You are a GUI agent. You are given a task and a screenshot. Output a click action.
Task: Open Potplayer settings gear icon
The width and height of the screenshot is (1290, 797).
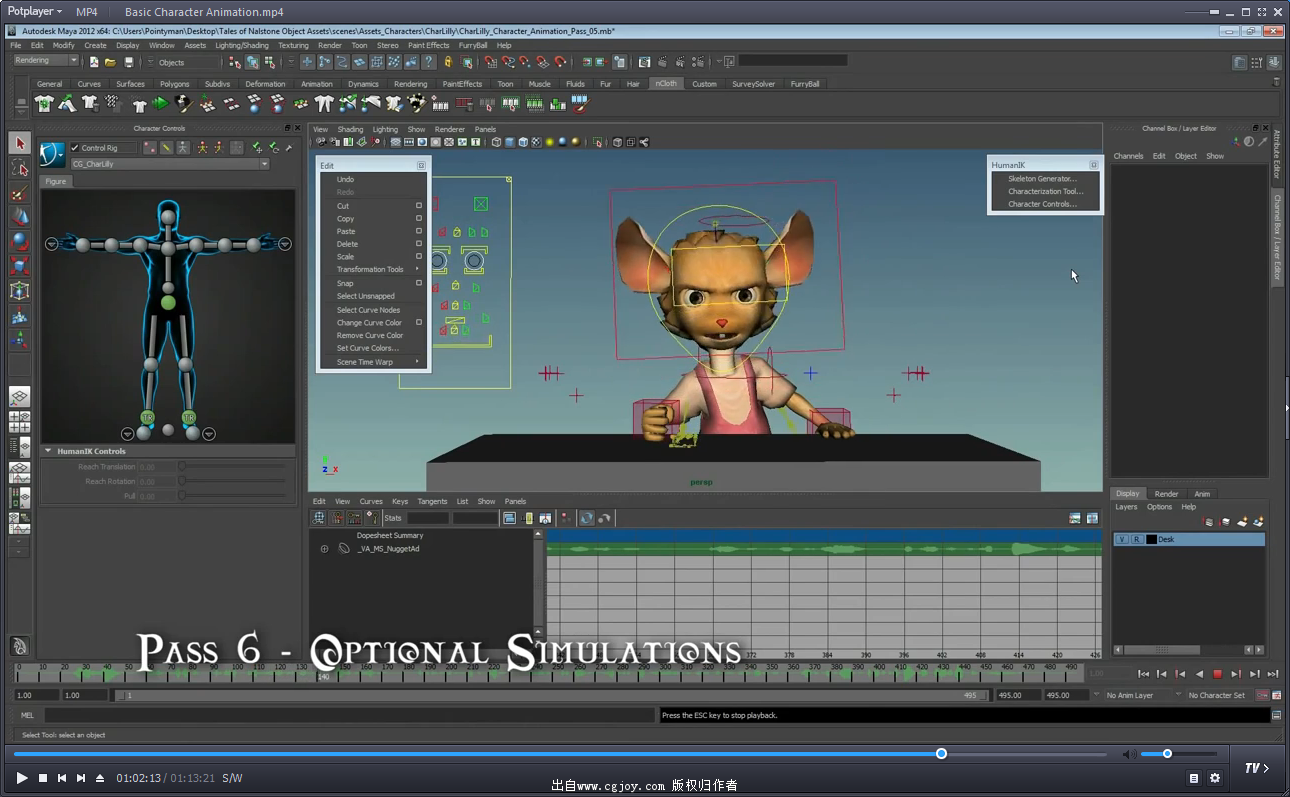[x=1215, y=778]
